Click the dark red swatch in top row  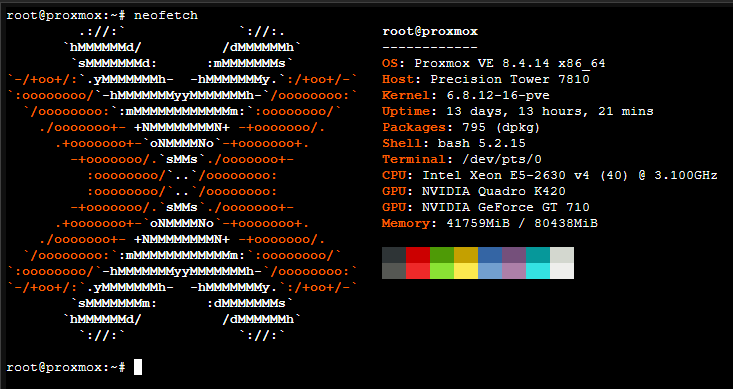(418, 255)
